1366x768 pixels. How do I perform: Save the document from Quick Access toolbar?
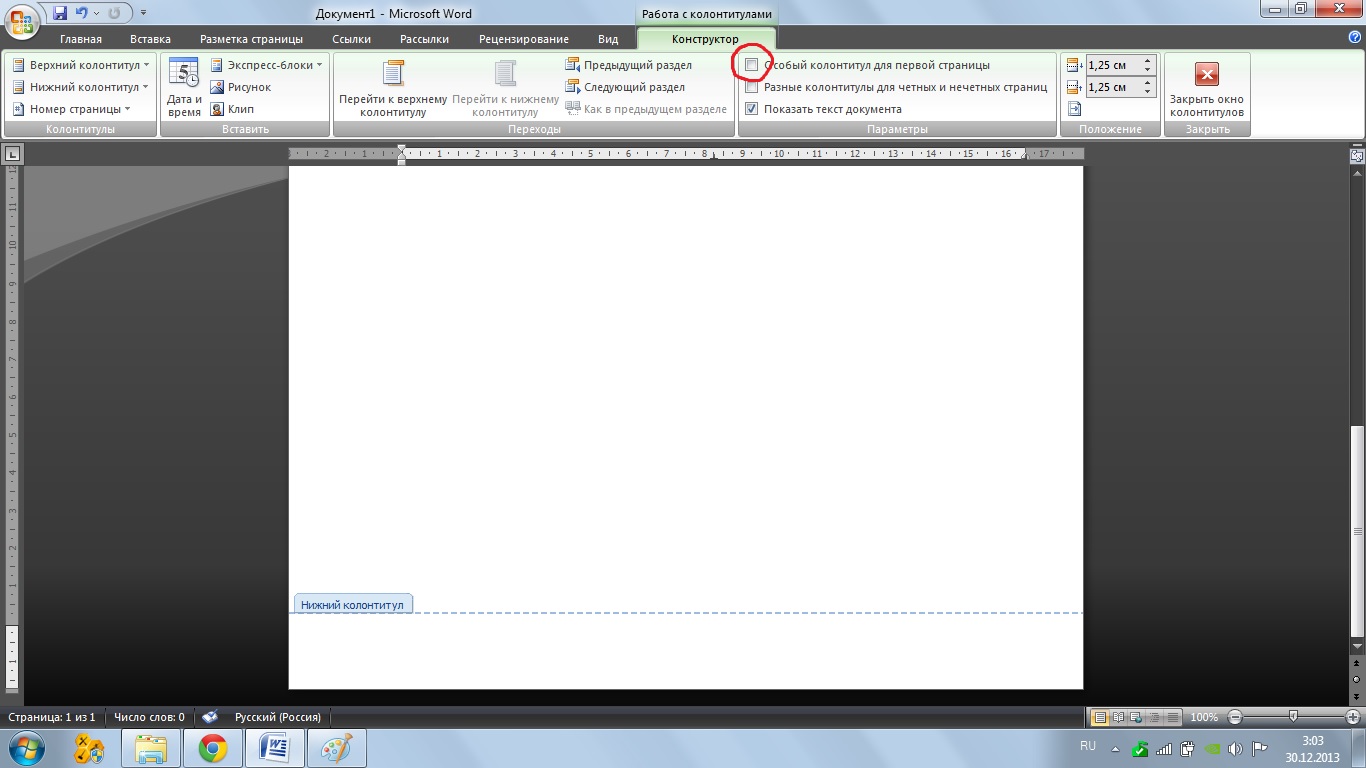[60, 14]
